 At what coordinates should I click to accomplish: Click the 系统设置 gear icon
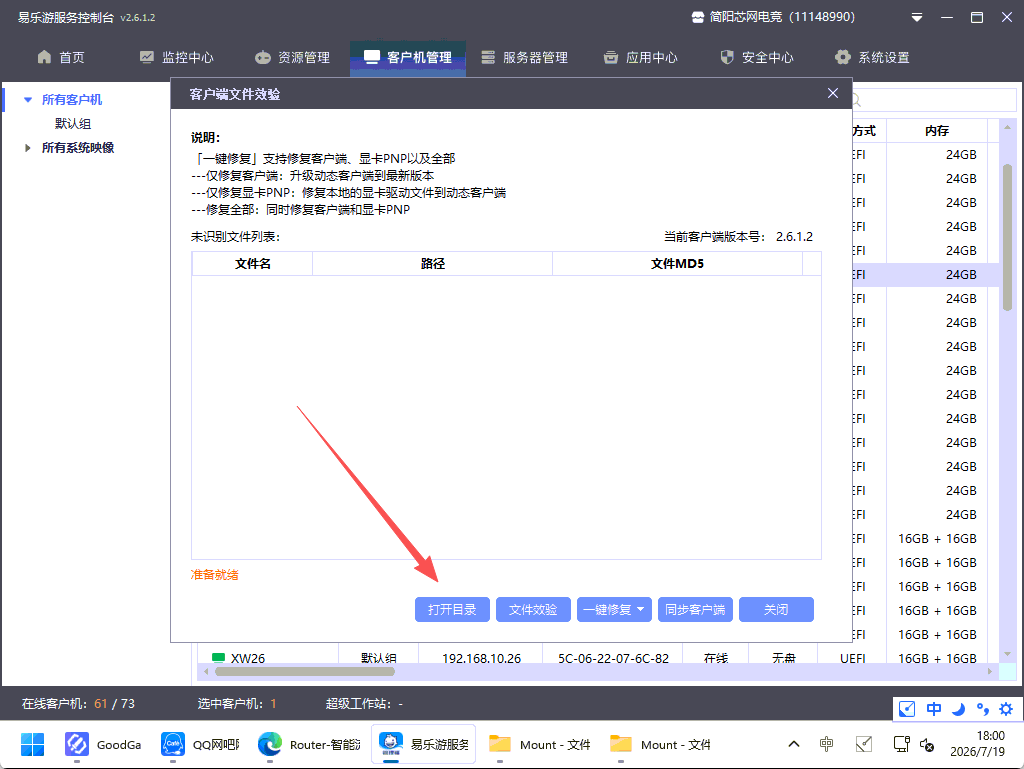tap(842, 57)
